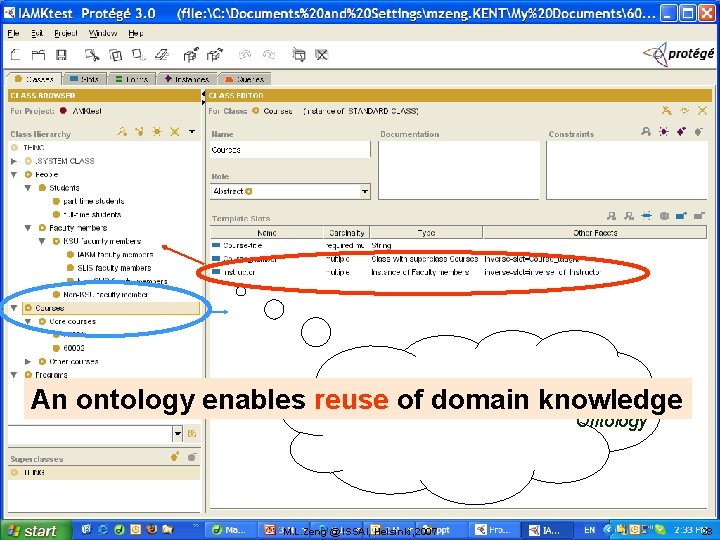This screenshot has width=720, height=540.
Task: Click the Cascade Windows toolbar icon
Action: pyautogui.click(x=299, y=55)
